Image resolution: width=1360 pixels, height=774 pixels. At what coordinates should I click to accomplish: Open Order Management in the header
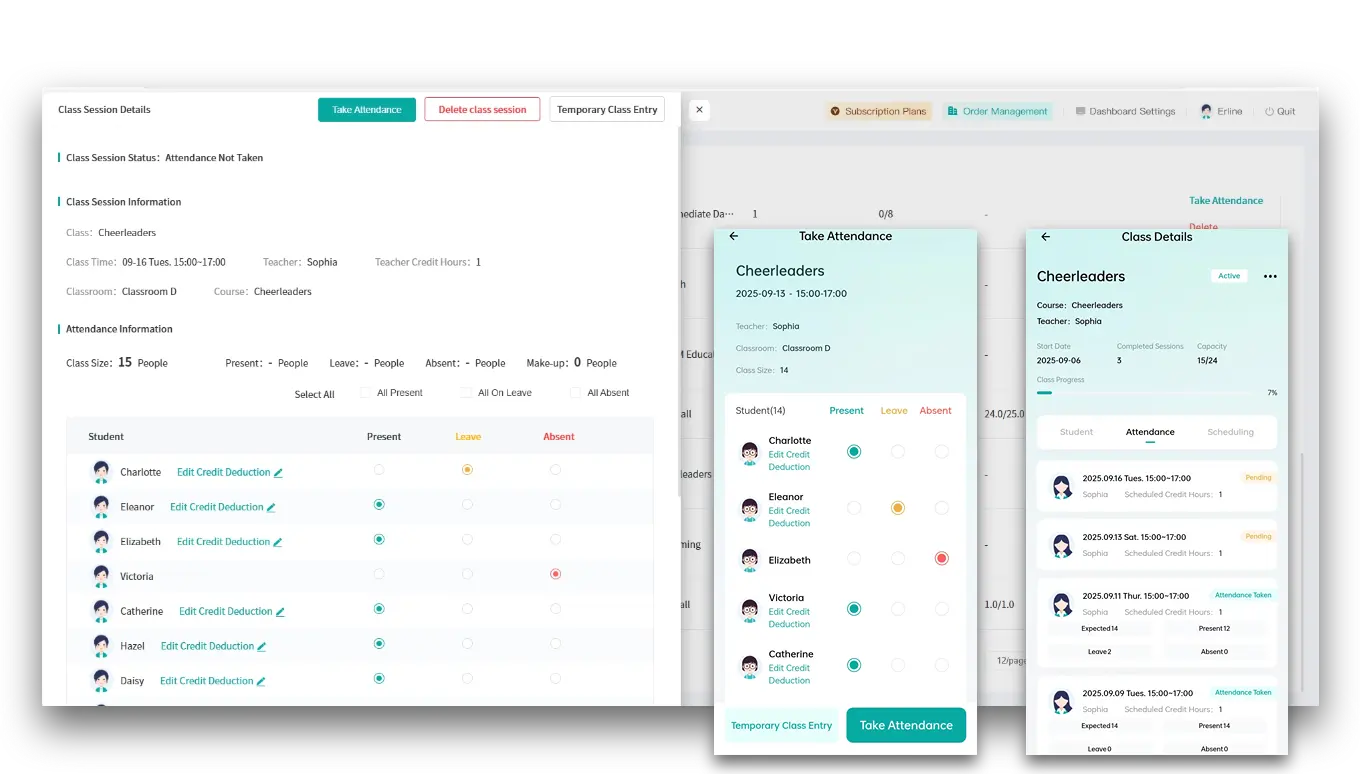(x=997, y=111)
